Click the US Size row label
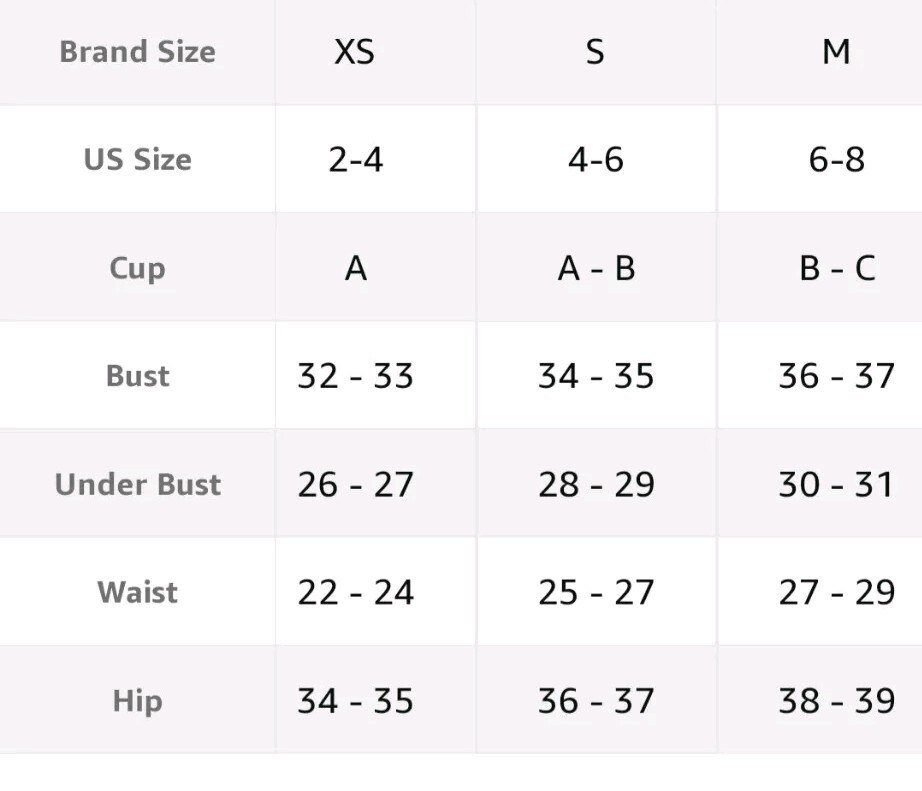This screenshot has height=791, width=922. click(137, 160)
